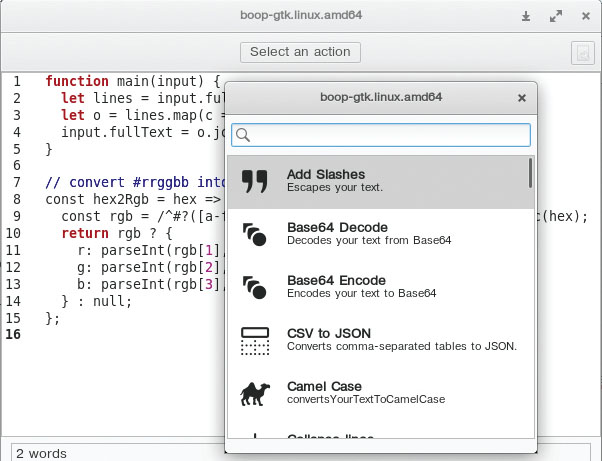Click the Base64 Encode script icon

(x=255, y=287)
